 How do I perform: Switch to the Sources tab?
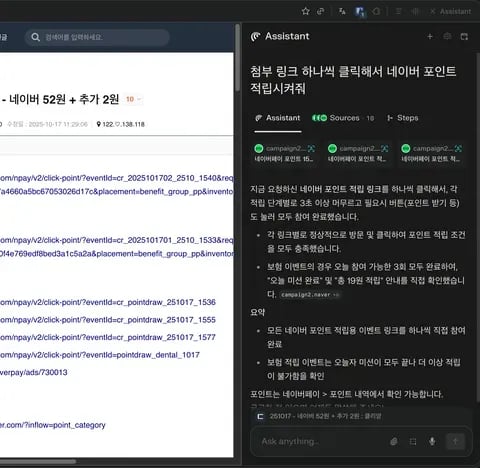[343, 118]
